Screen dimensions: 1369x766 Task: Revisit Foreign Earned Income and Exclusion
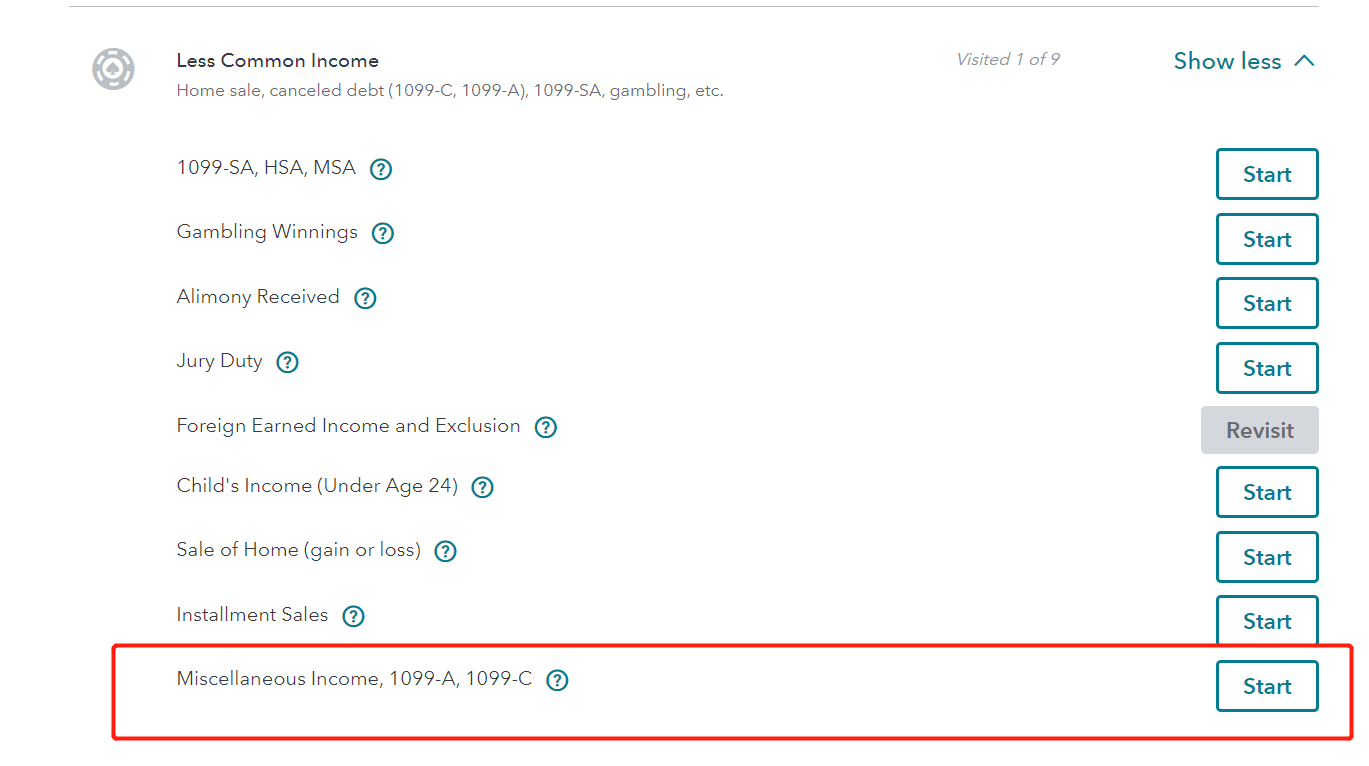pyautogui.click(x=1259, y=430)
